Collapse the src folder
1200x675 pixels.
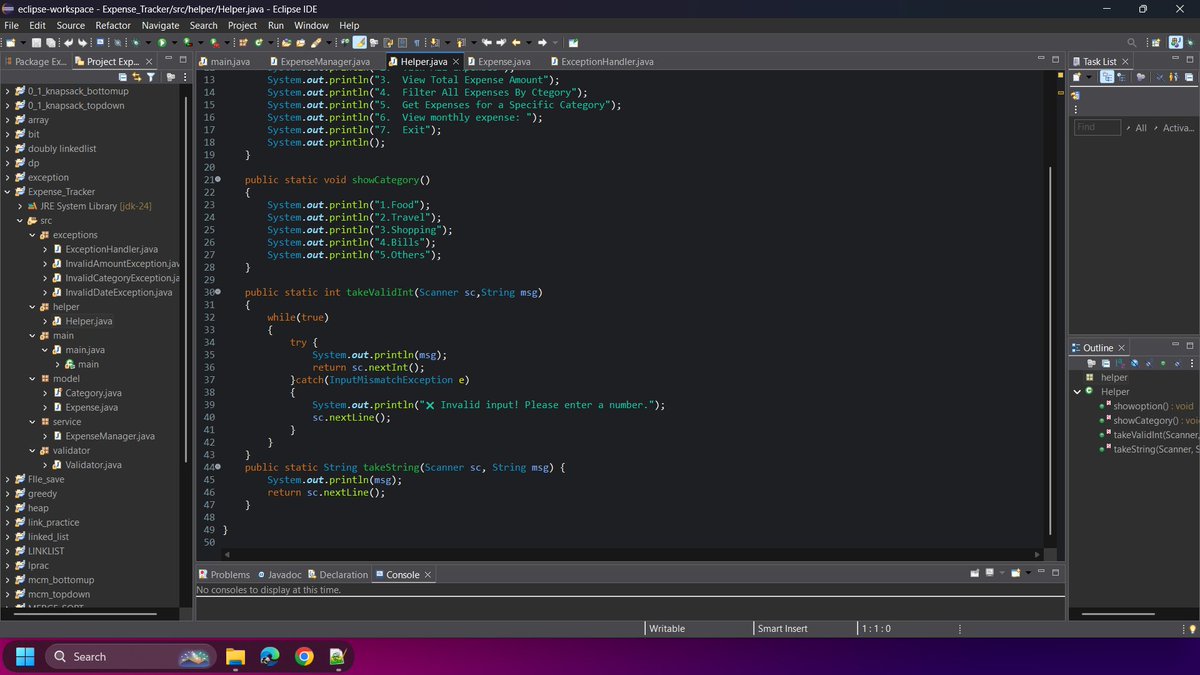(20, 221)
